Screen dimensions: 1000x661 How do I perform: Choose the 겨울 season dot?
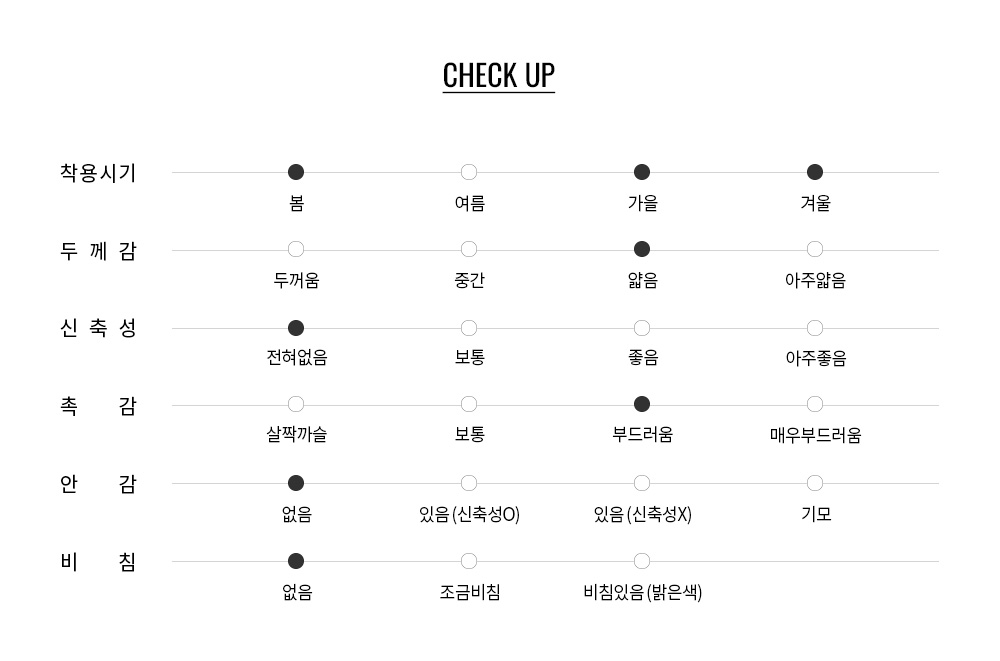point(815,172)
